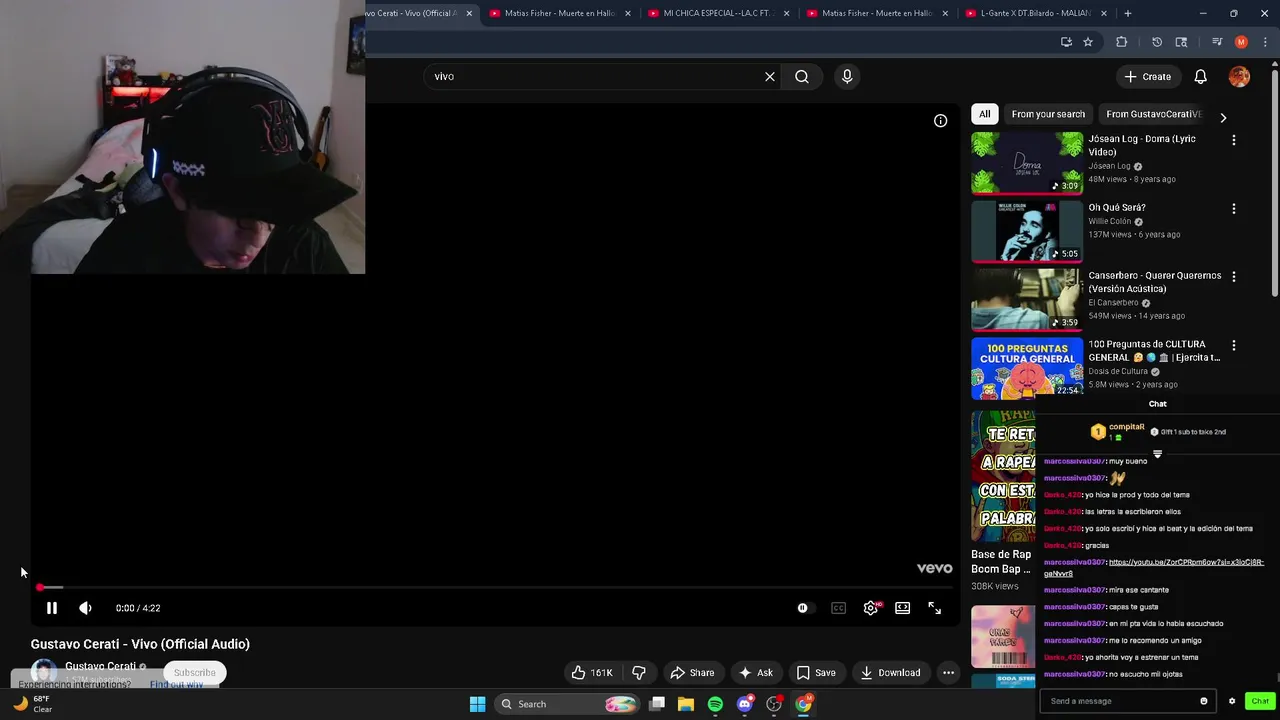Switch to 'L-Gante X DT.Bilardo' browser tab

pyautogui.click(x=1035, y=13)
